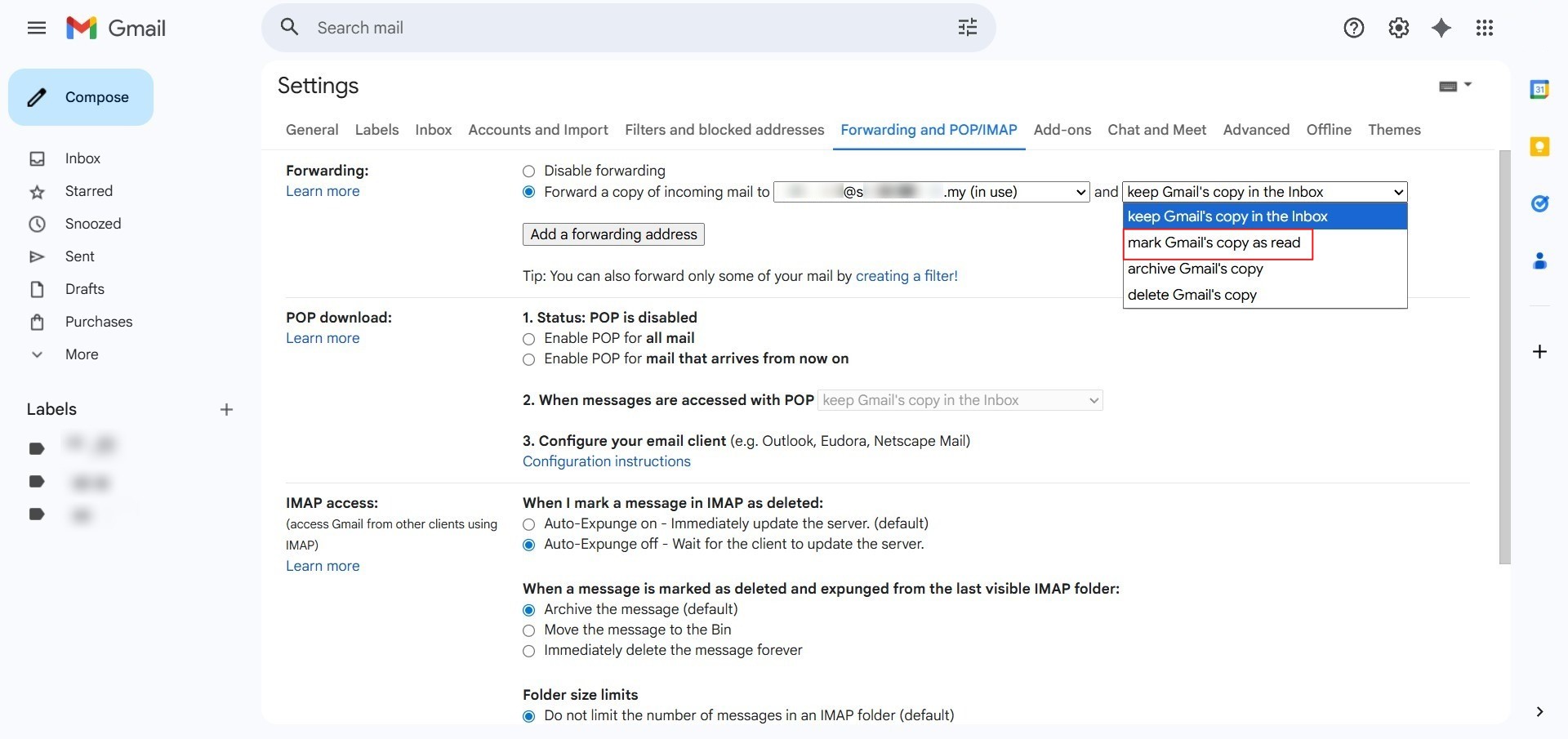
Task: Select the Disable forwarding radio button
Action: click(529, 171)
